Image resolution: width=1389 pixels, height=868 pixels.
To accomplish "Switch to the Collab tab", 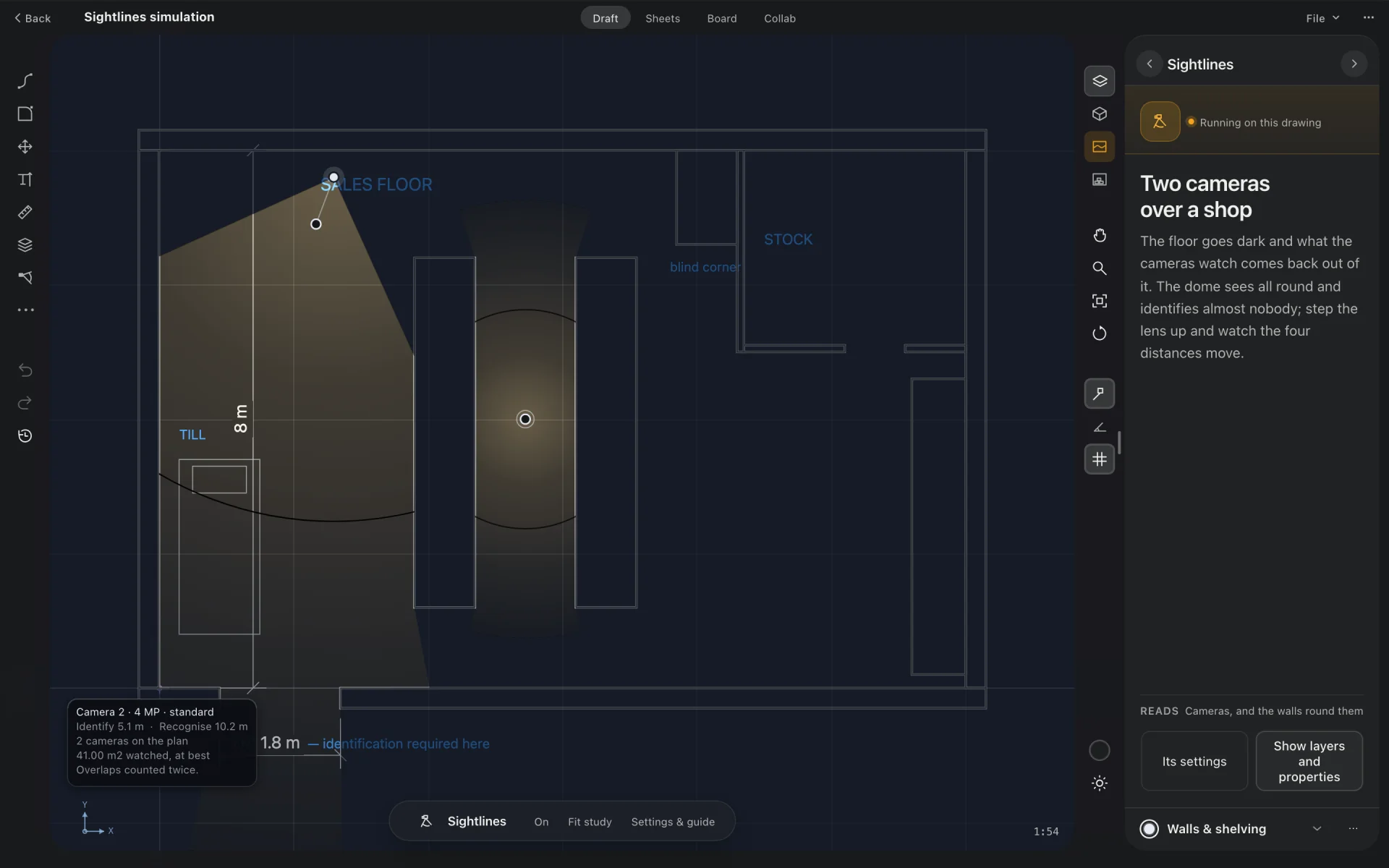I will click(x=780, y=18).
